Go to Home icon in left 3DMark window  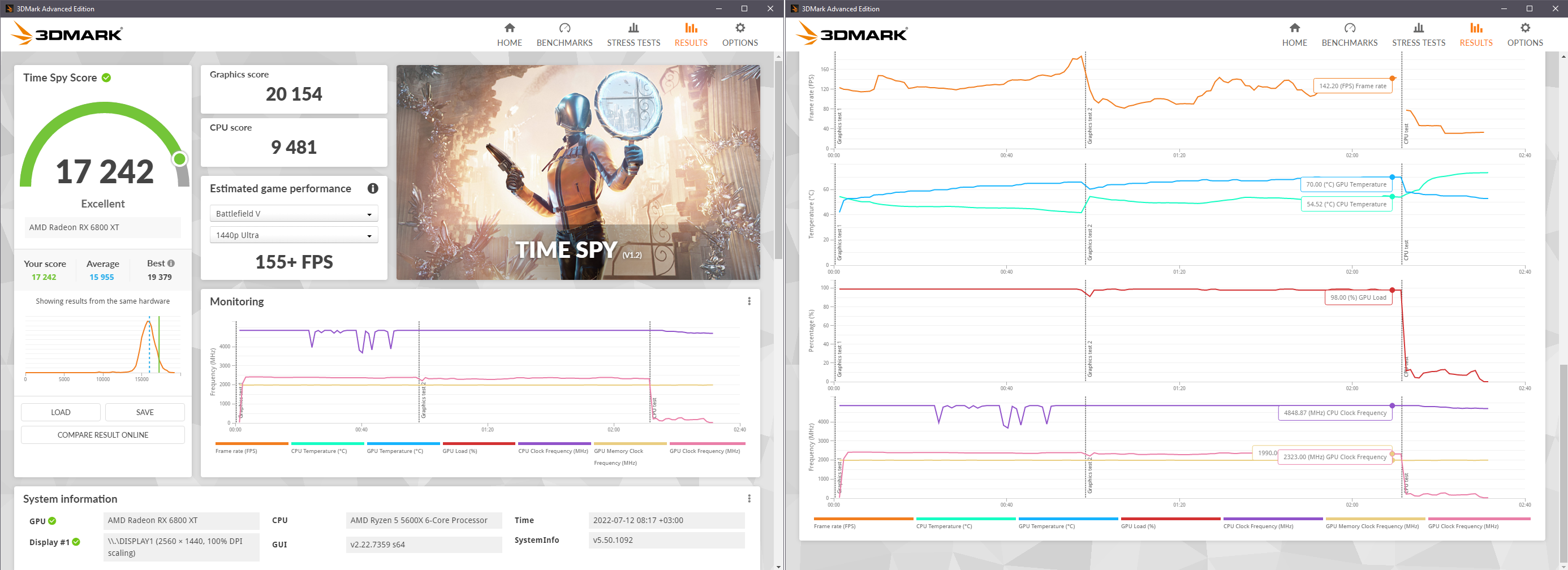[x=510, y=28]
